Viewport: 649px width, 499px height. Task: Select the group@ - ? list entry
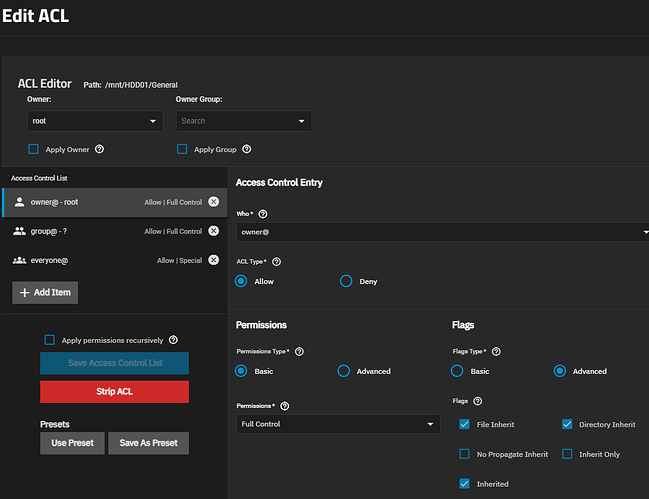click(x=115, y=231)
